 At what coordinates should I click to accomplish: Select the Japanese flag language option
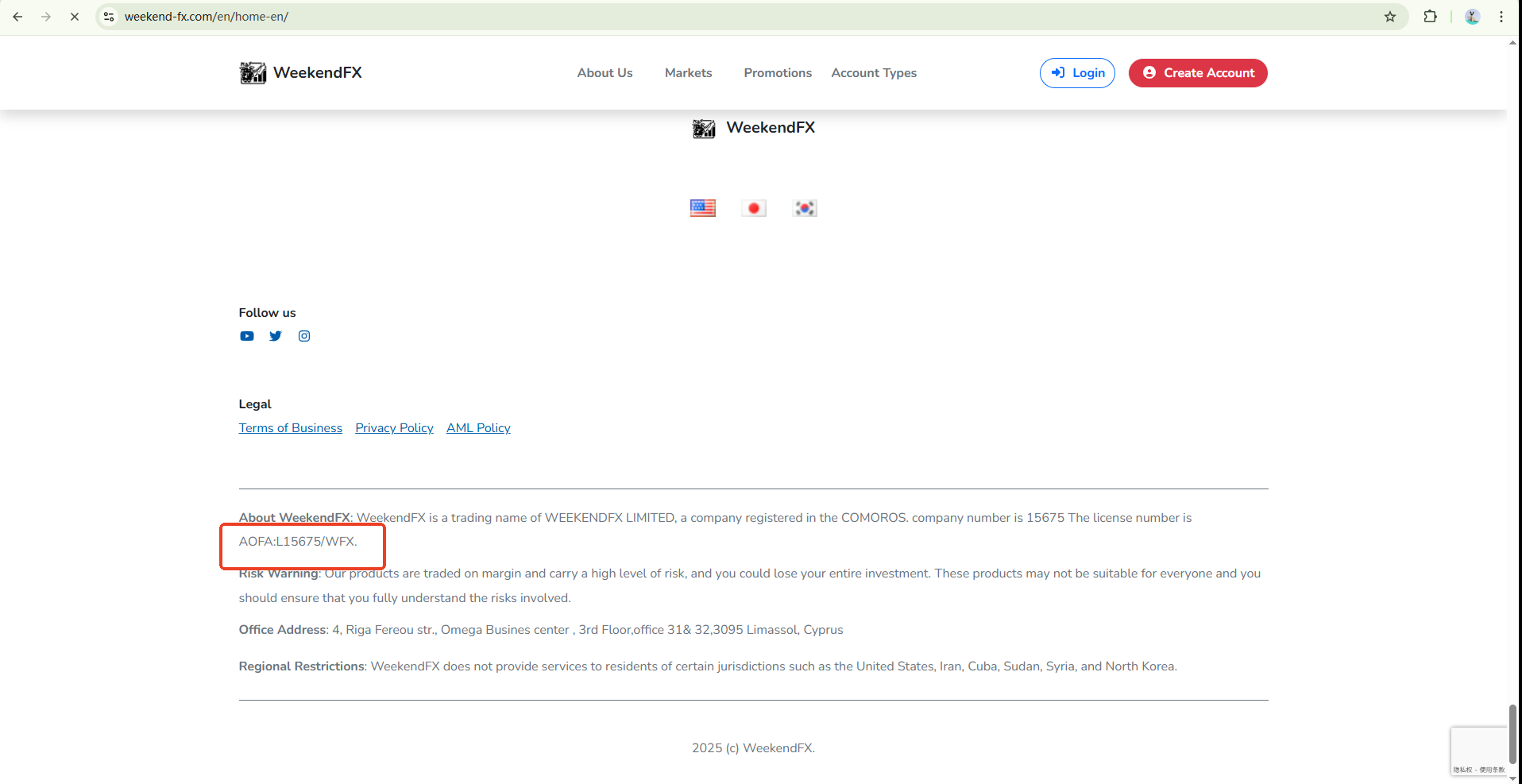pos(754,208)
